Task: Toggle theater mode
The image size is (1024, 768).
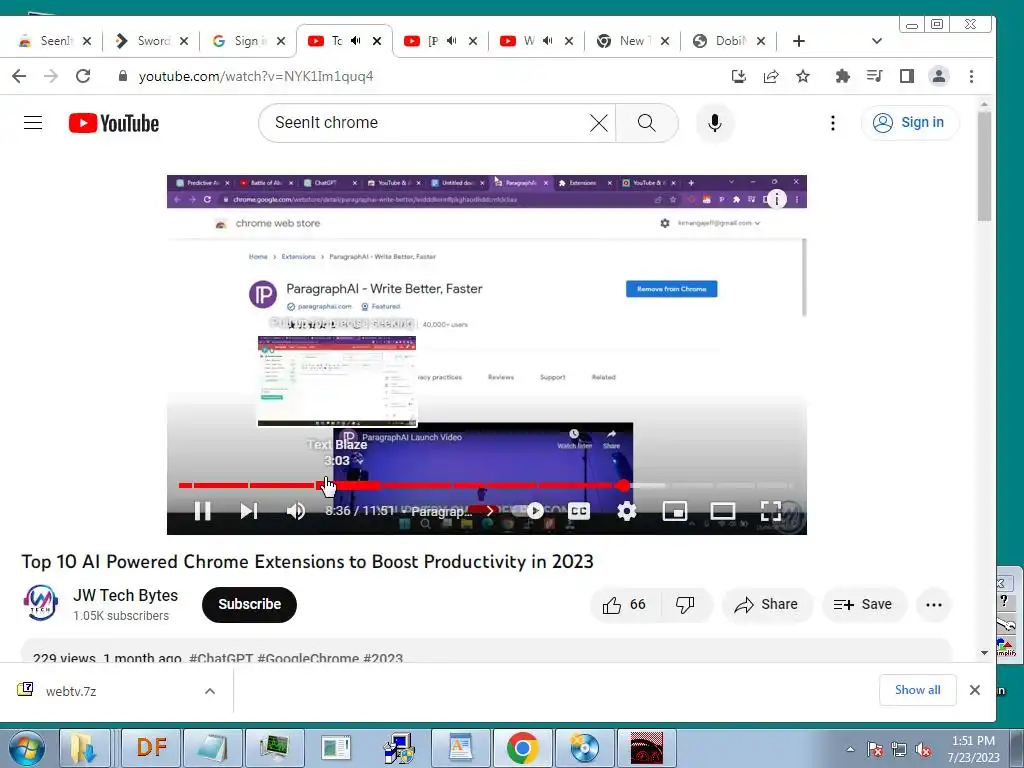Action: [x=722, y=511]
